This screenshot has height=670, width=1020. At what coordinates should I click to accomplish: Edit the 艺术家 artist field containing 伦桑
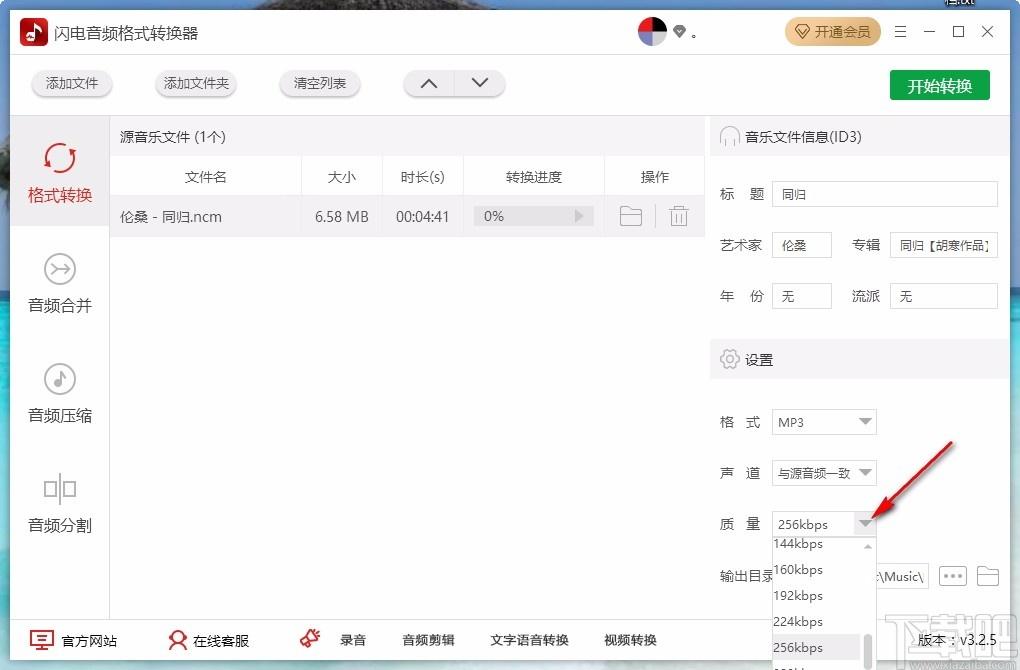pos(801,245)
